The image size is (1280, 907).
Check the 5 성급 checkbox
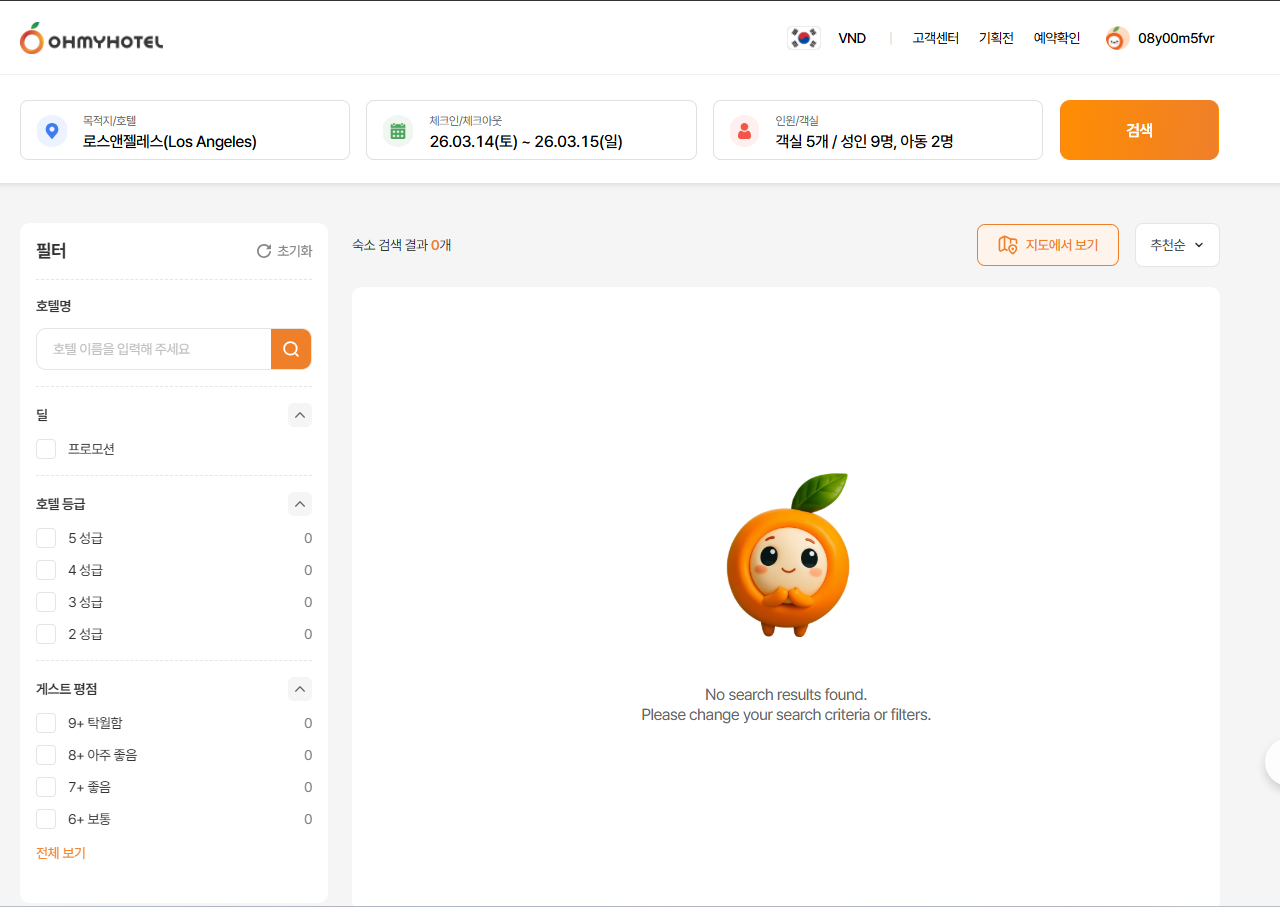[x=46, y=538]
